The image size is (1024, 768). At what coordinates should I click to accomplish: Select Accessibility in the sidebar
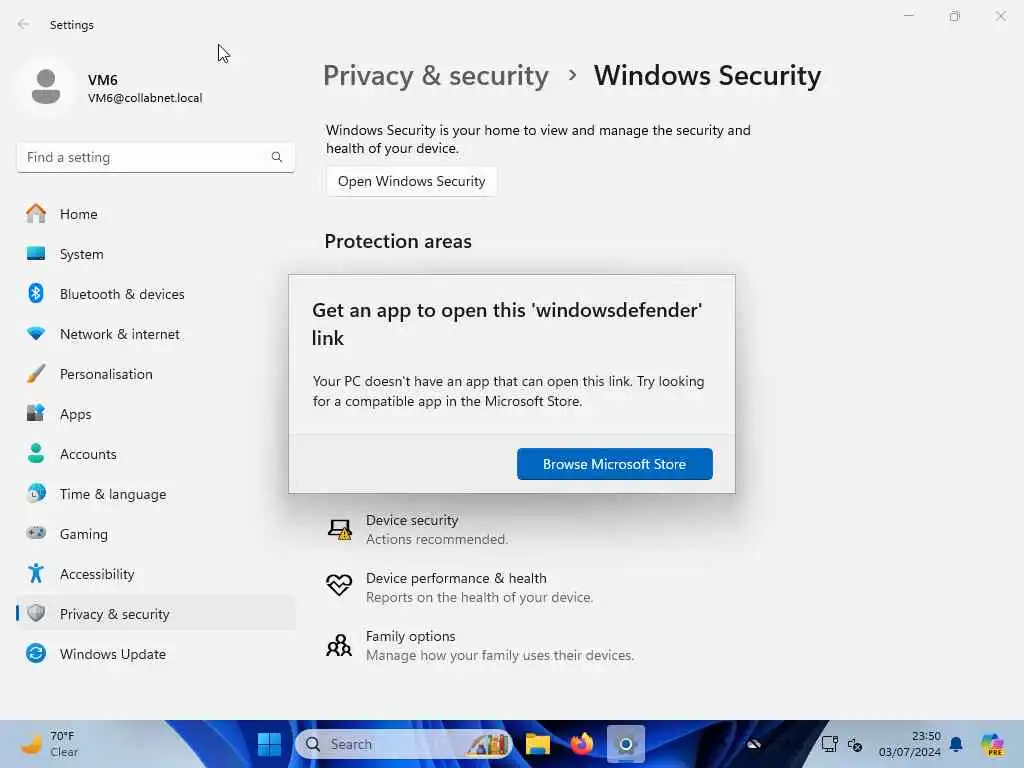(96, 574)
